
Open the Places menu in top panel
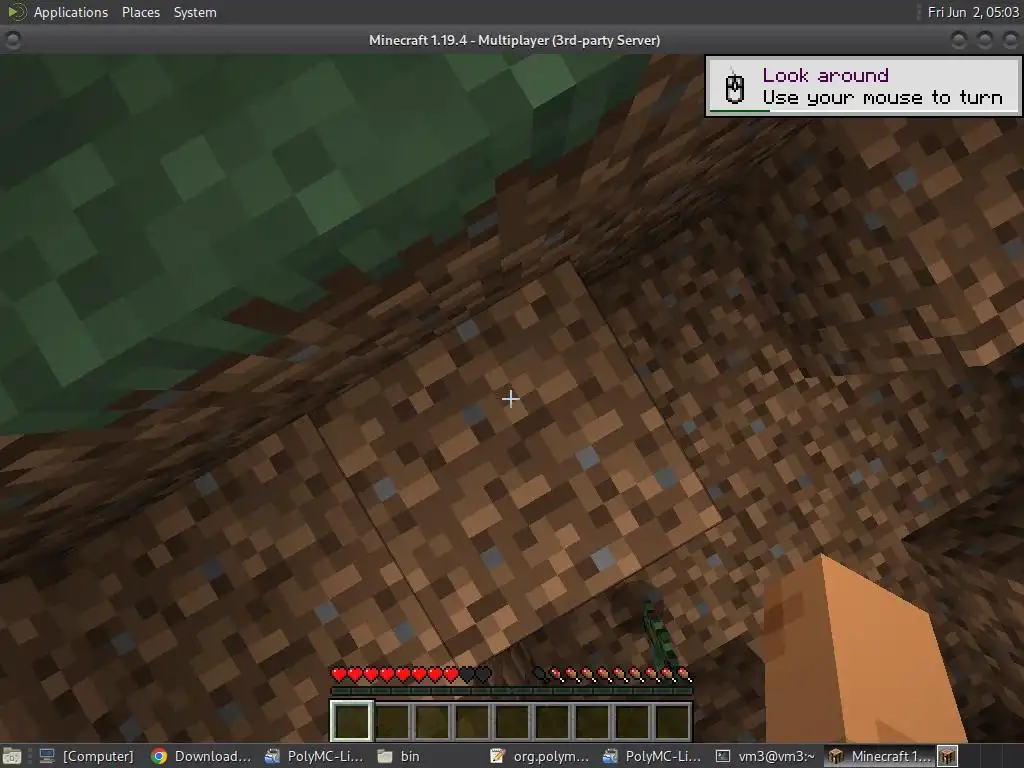[140, 12]
